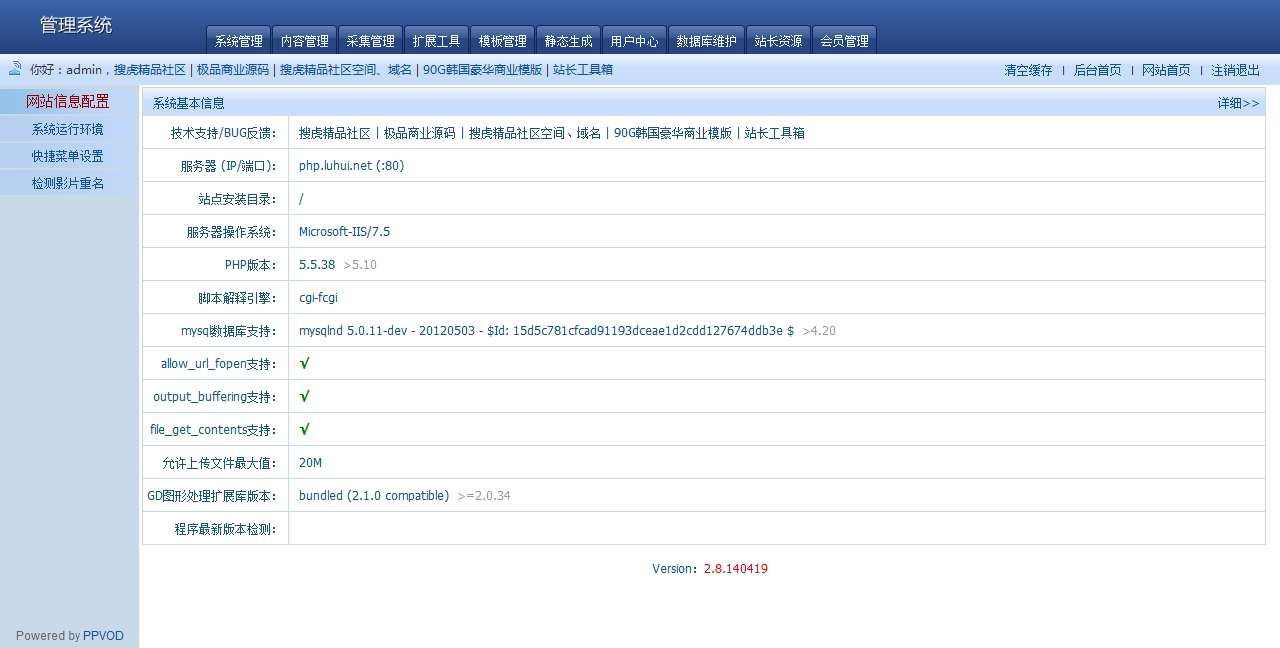
Task: Click the version number 2.8.140419
Action: tap(736, 569)
